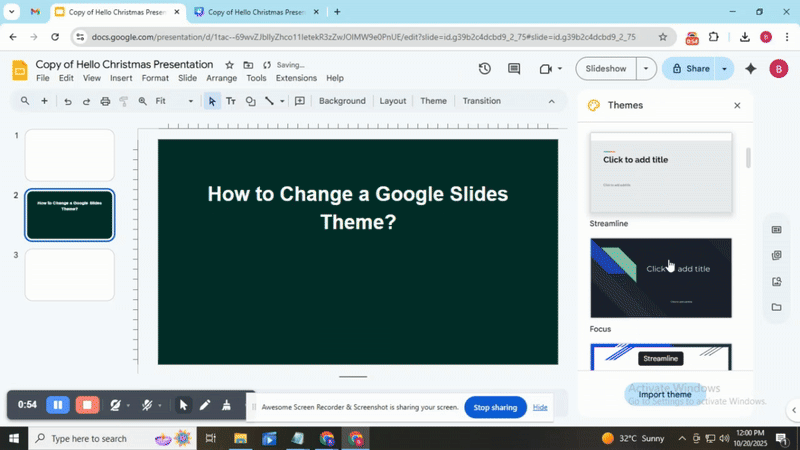Expand the Share options arrow

pyautogui.click(x=724, y=69)
